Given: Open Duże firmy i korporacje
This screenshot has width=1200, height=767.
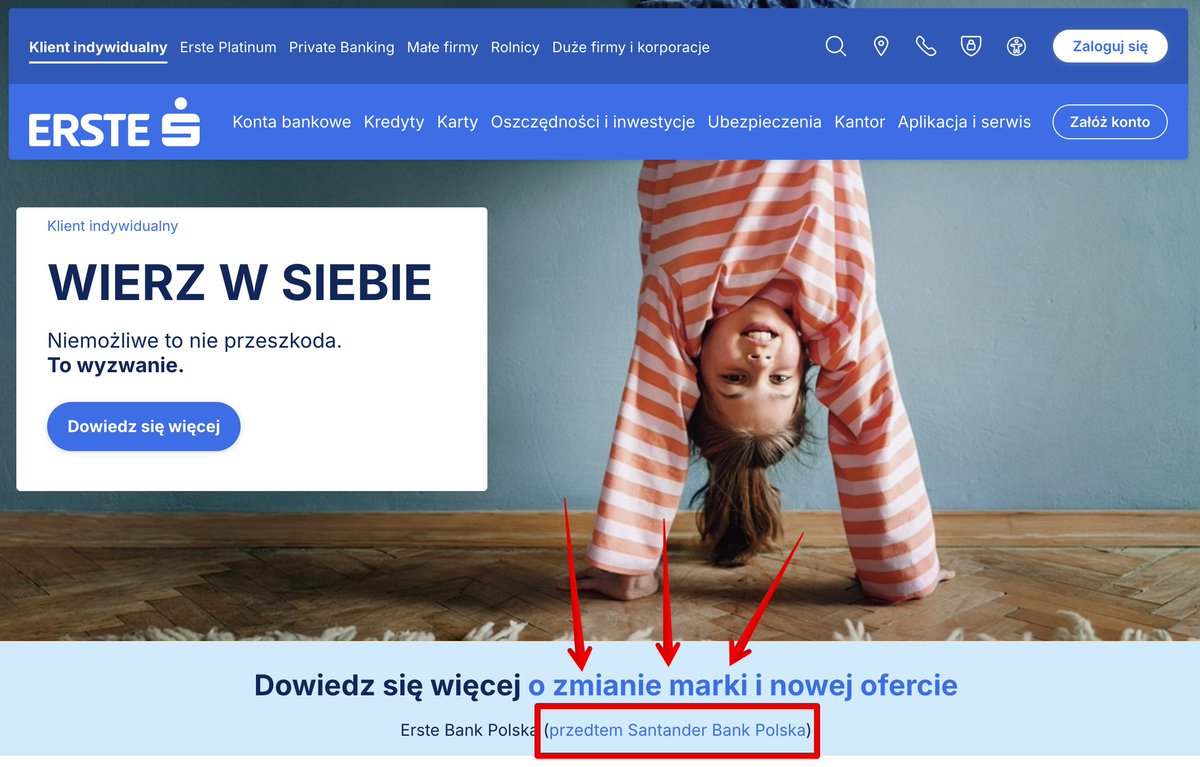Looking at the screenshot, I should [631, 47].
